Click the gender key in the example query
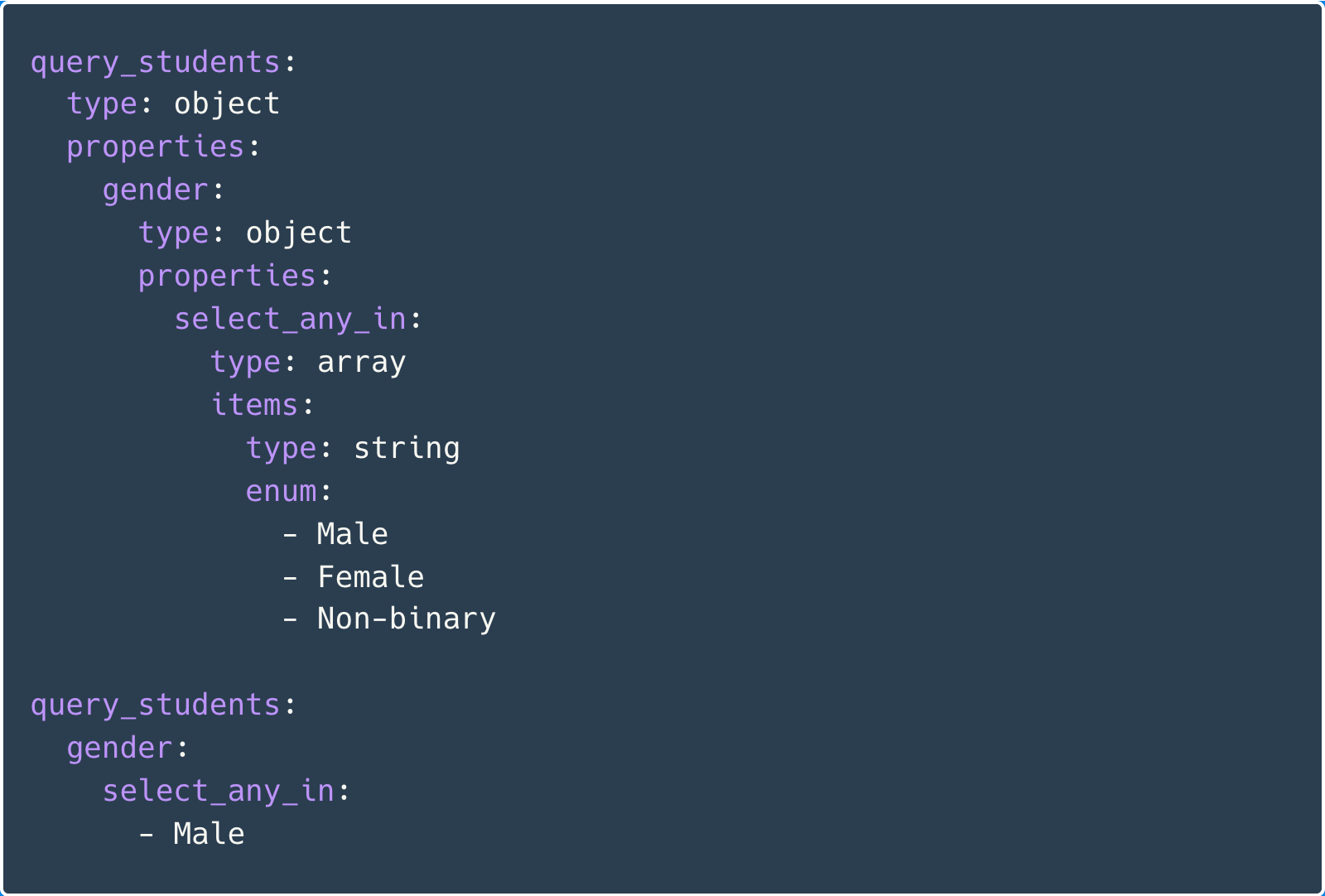The width and height of the screenshot is (1325, 896). coord(120,749)
